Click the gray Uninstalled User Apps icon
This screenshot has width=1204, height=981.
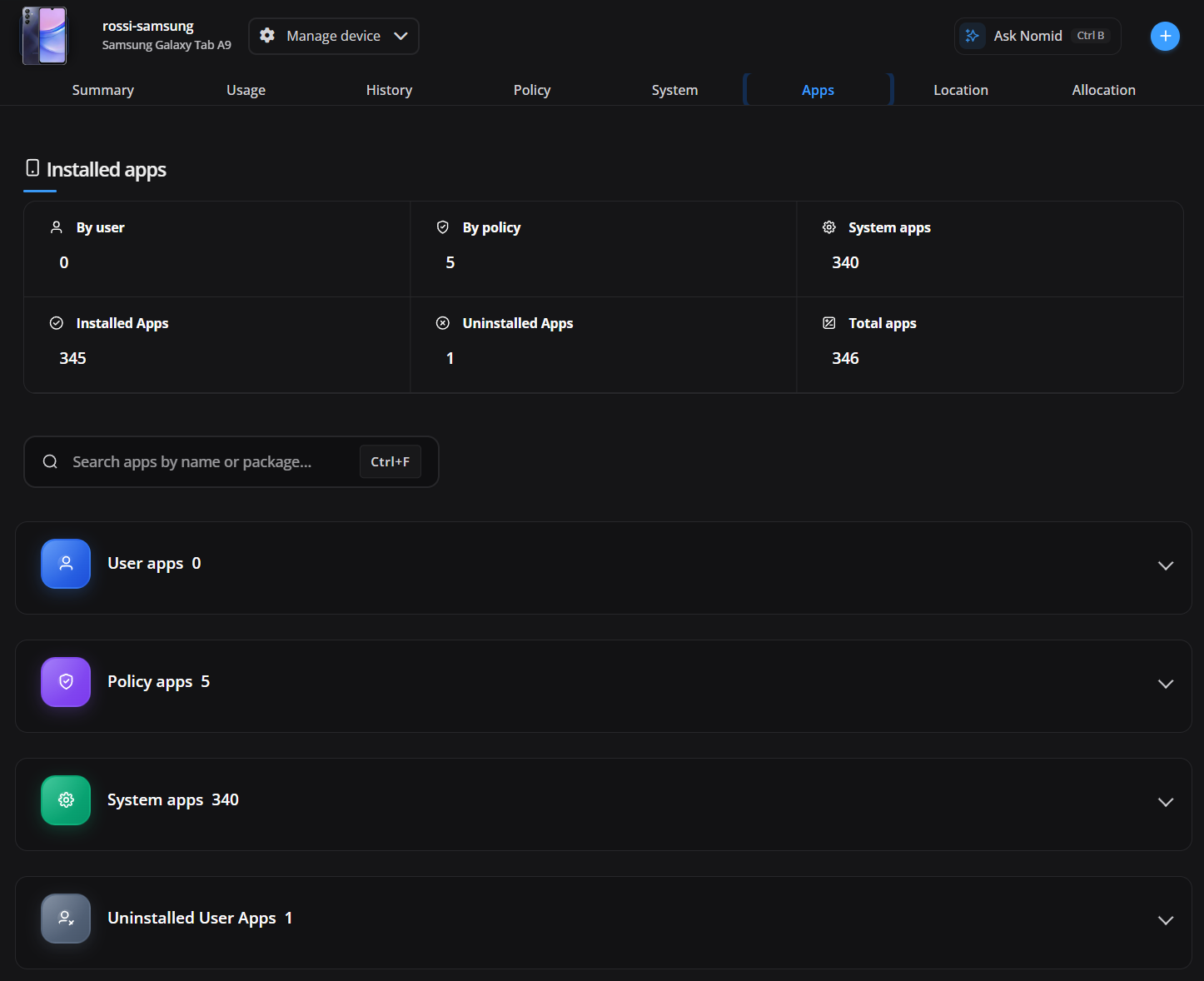click(66, 919)
